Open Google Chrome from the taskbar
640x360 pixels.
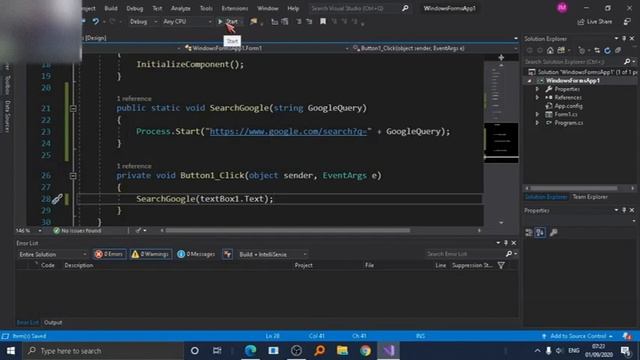coord(365,351)
